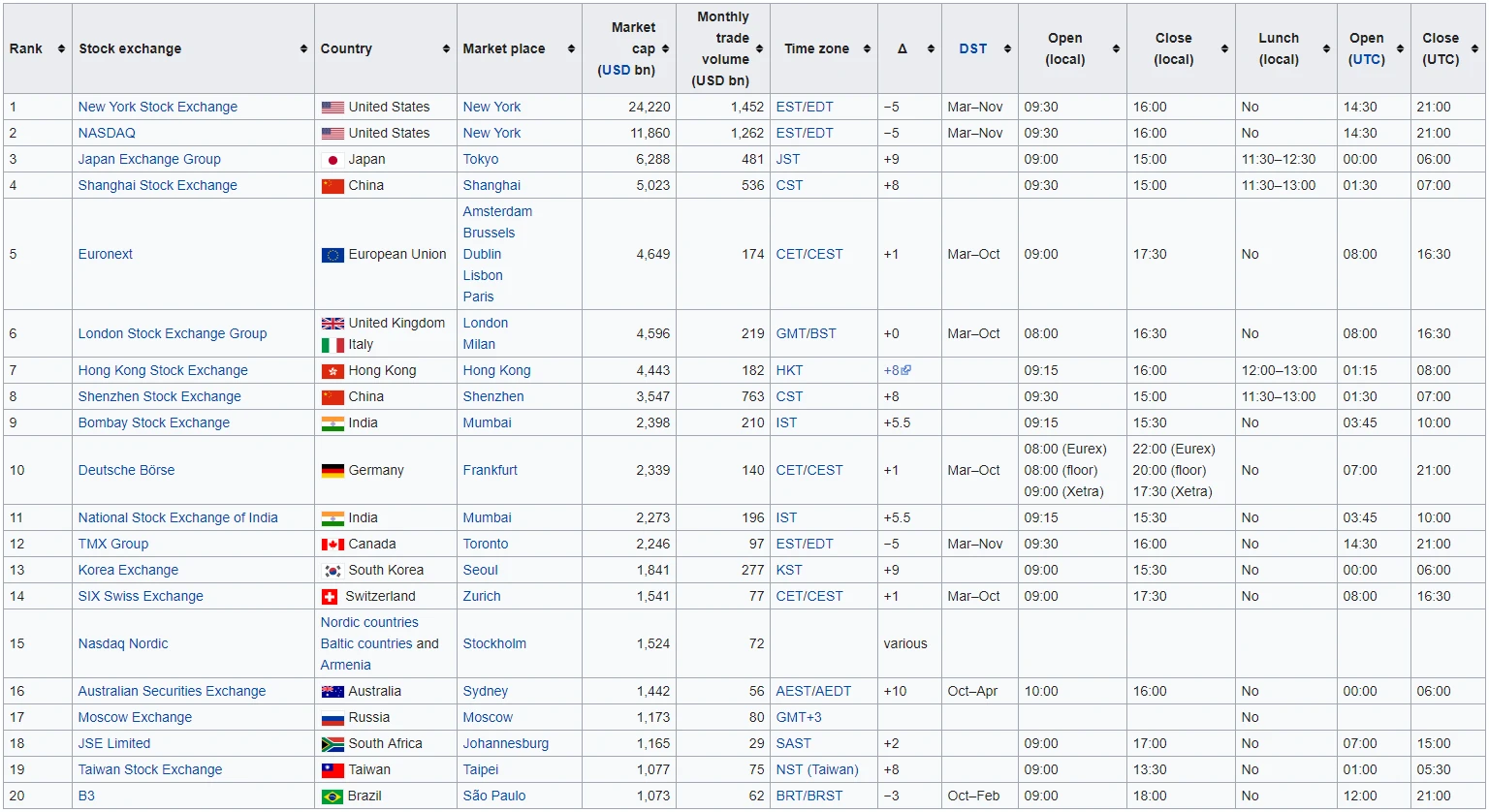Open the Milan market place link
The width and height of the screenshot is (1489, 812).
tap(479, 344)
